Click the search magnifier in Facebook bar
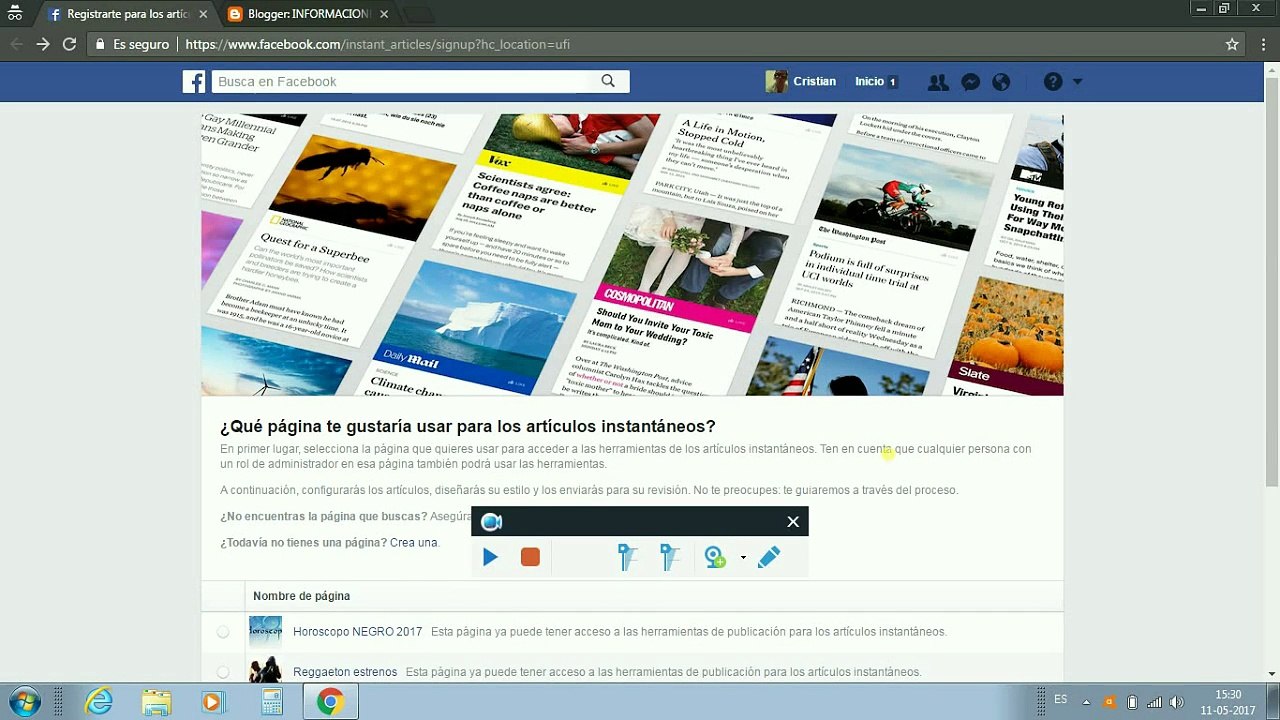Viewport: 1280px width, 720px height. 608,81
